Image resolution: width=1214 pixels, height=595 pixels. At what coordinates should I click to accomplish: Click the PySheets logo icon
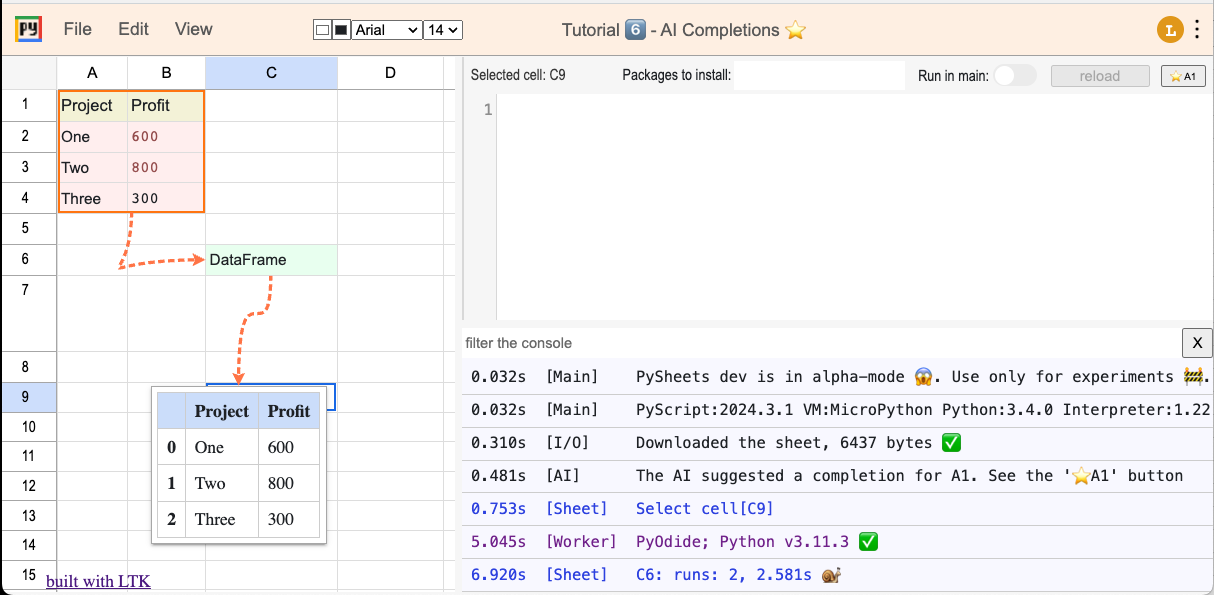(x=28, y=29)
